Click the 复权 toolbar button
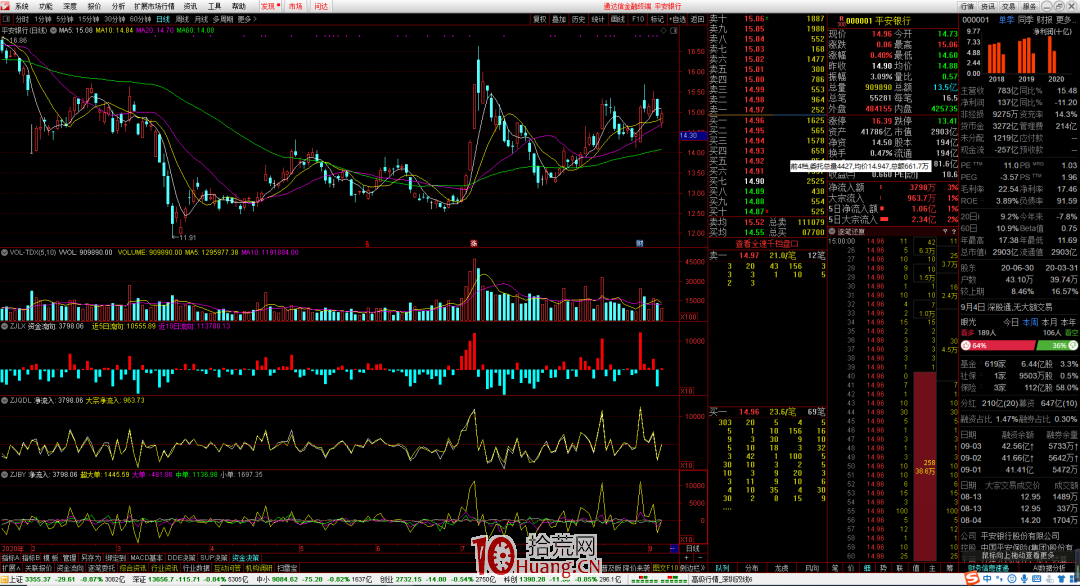 tap(539, 19)
